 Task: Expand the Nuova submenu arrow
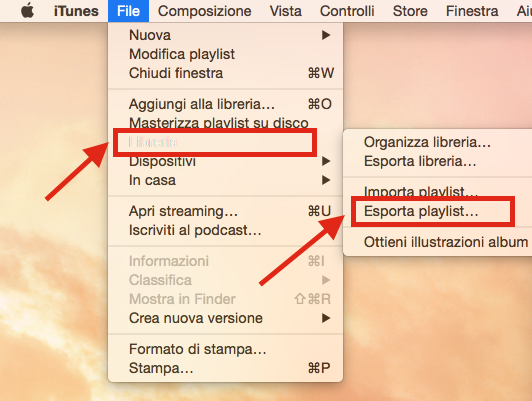coord(326,35)
